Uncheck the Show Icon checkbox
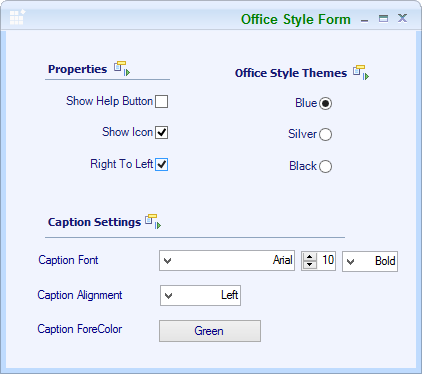Image resolution: width=422 pixels, height=374 pixels. click(162, 132)
